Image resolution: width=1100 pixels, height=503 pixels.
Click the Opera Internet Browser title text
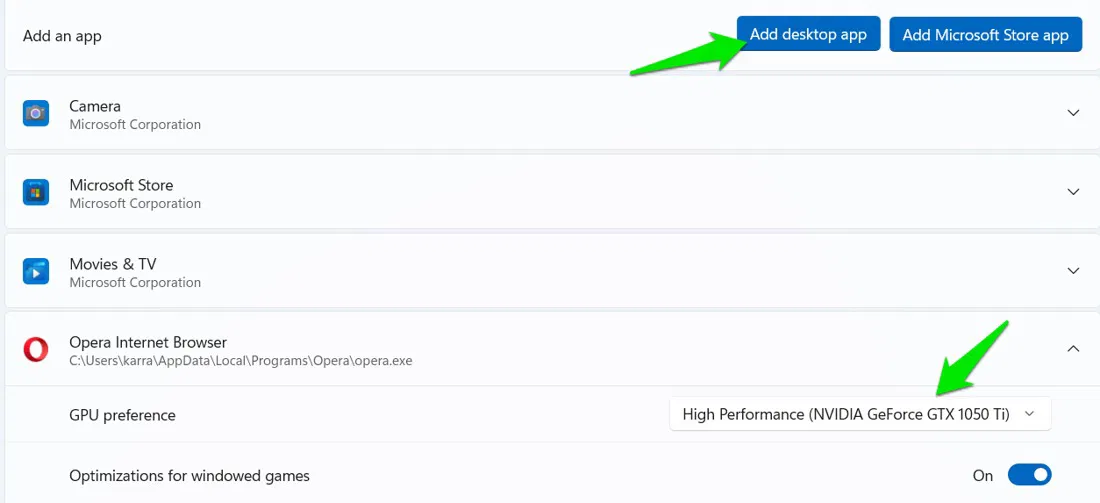[x=148, y=342]
